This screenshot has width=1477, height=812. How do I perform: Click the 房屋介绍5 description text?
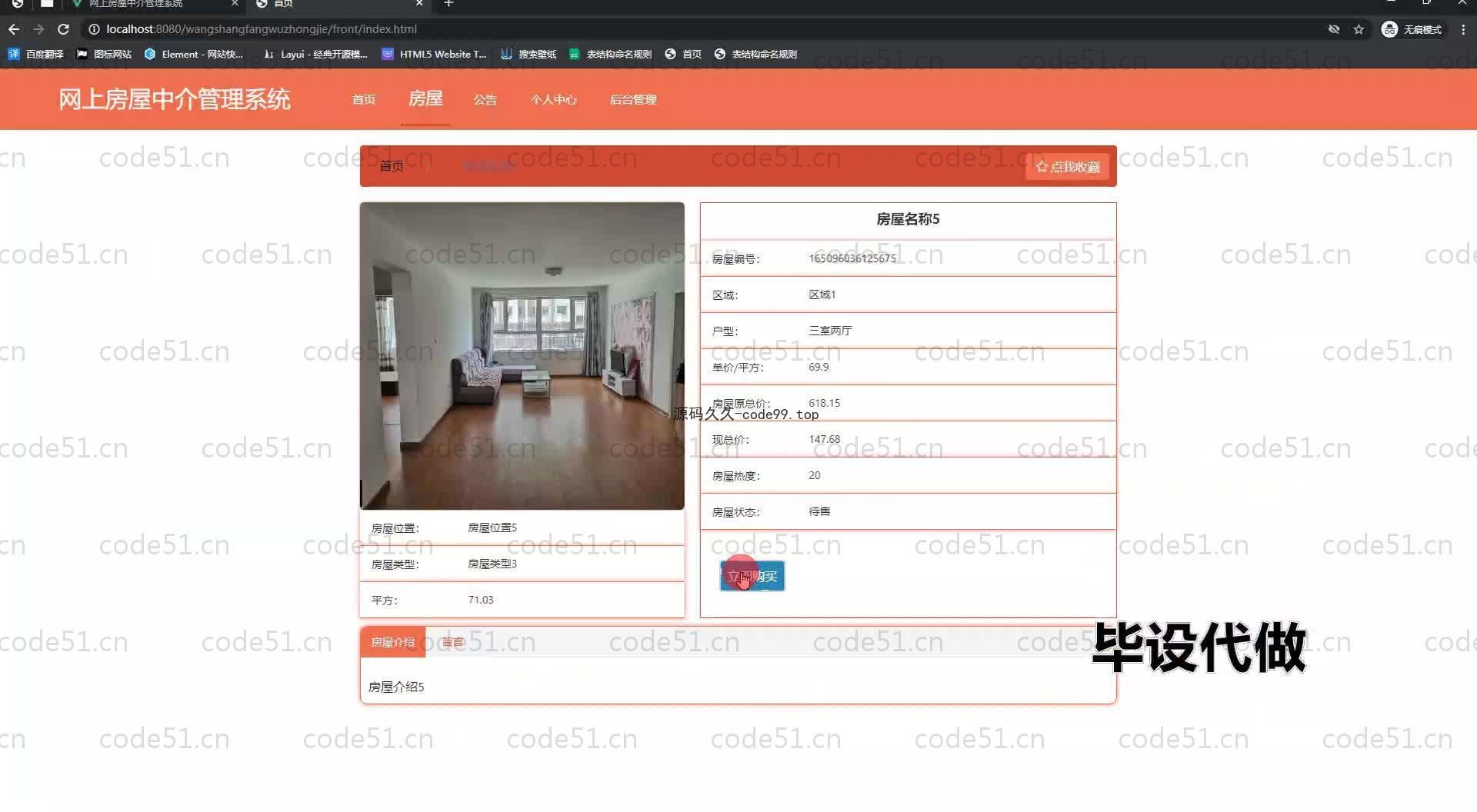pyautogui.click(x=396, y=687)
